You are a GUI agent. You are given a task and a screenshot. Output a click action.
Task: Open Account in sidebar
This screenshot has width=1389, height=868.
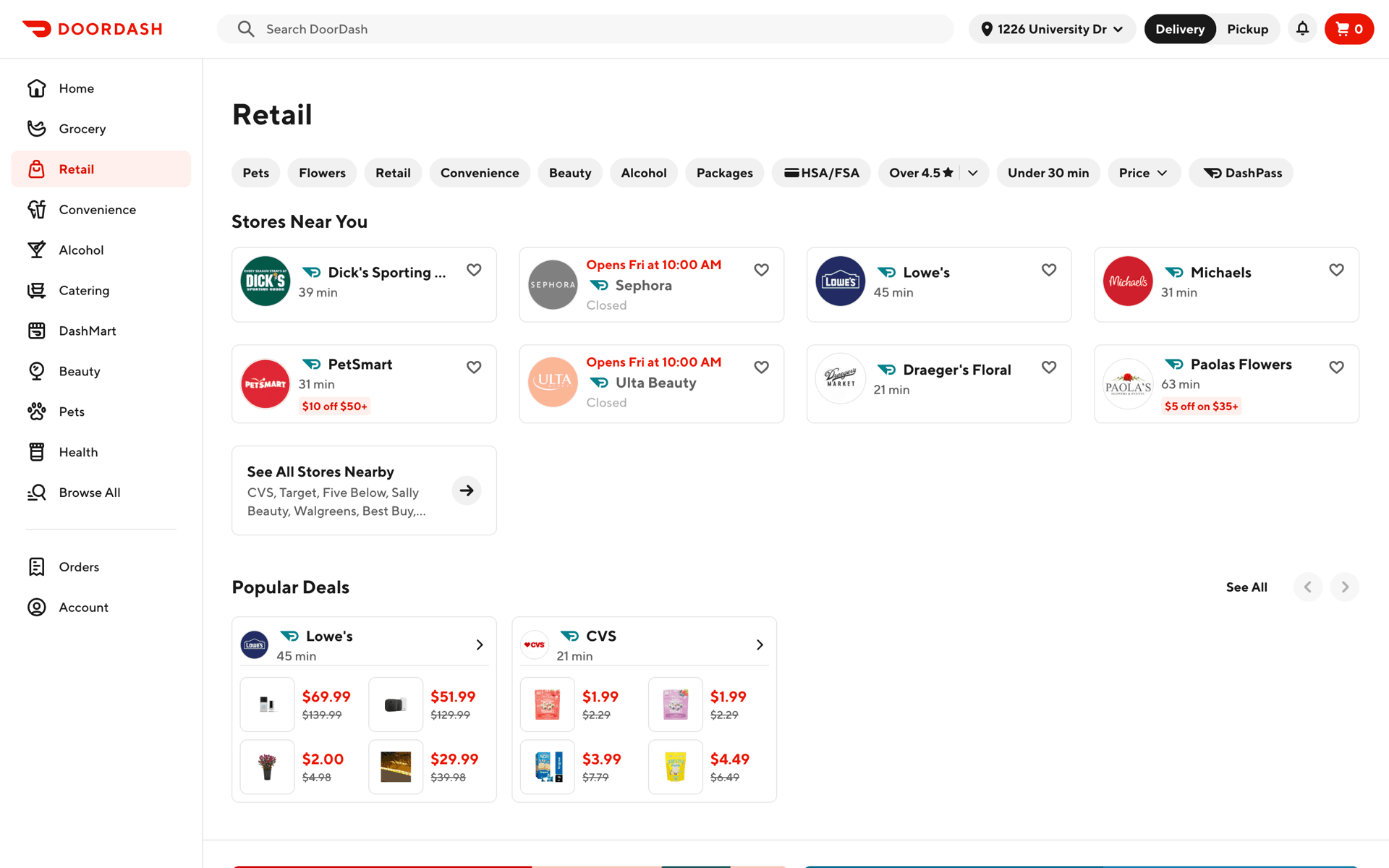[101, 608]
